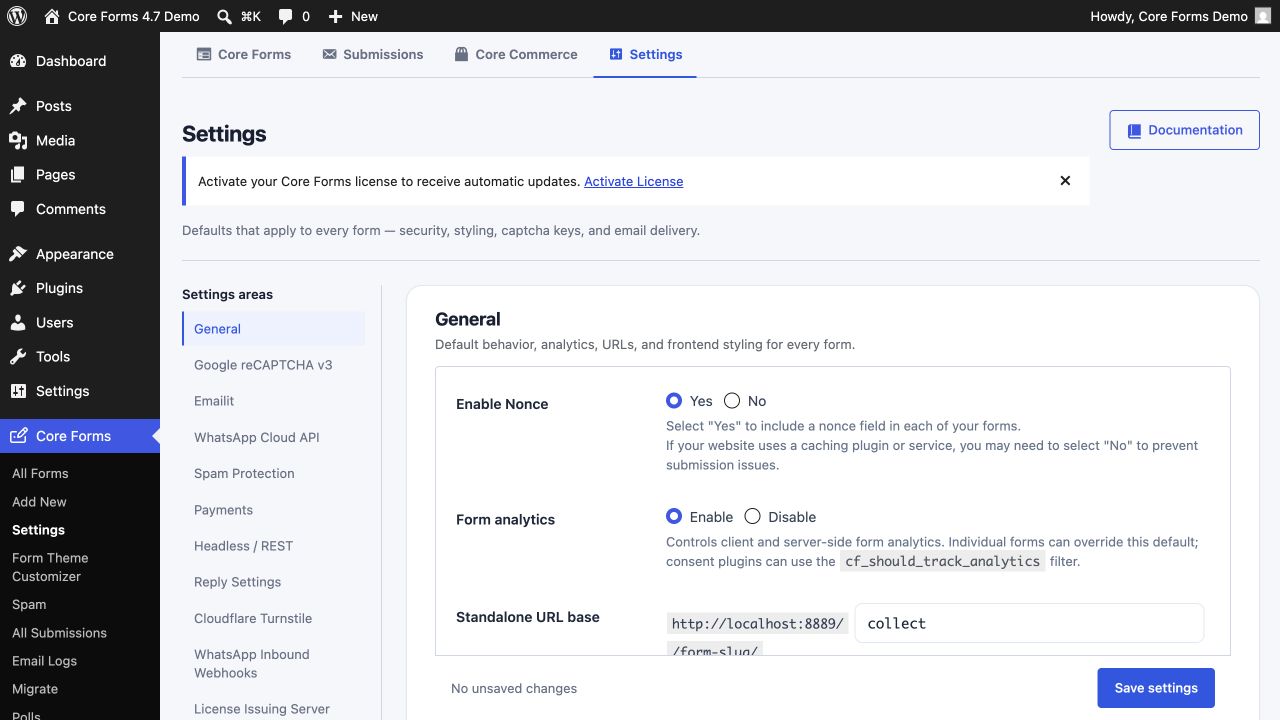Switch to the Submissions tab
Viewport: 1280px width, 720px height.
(x=373, y=55)
